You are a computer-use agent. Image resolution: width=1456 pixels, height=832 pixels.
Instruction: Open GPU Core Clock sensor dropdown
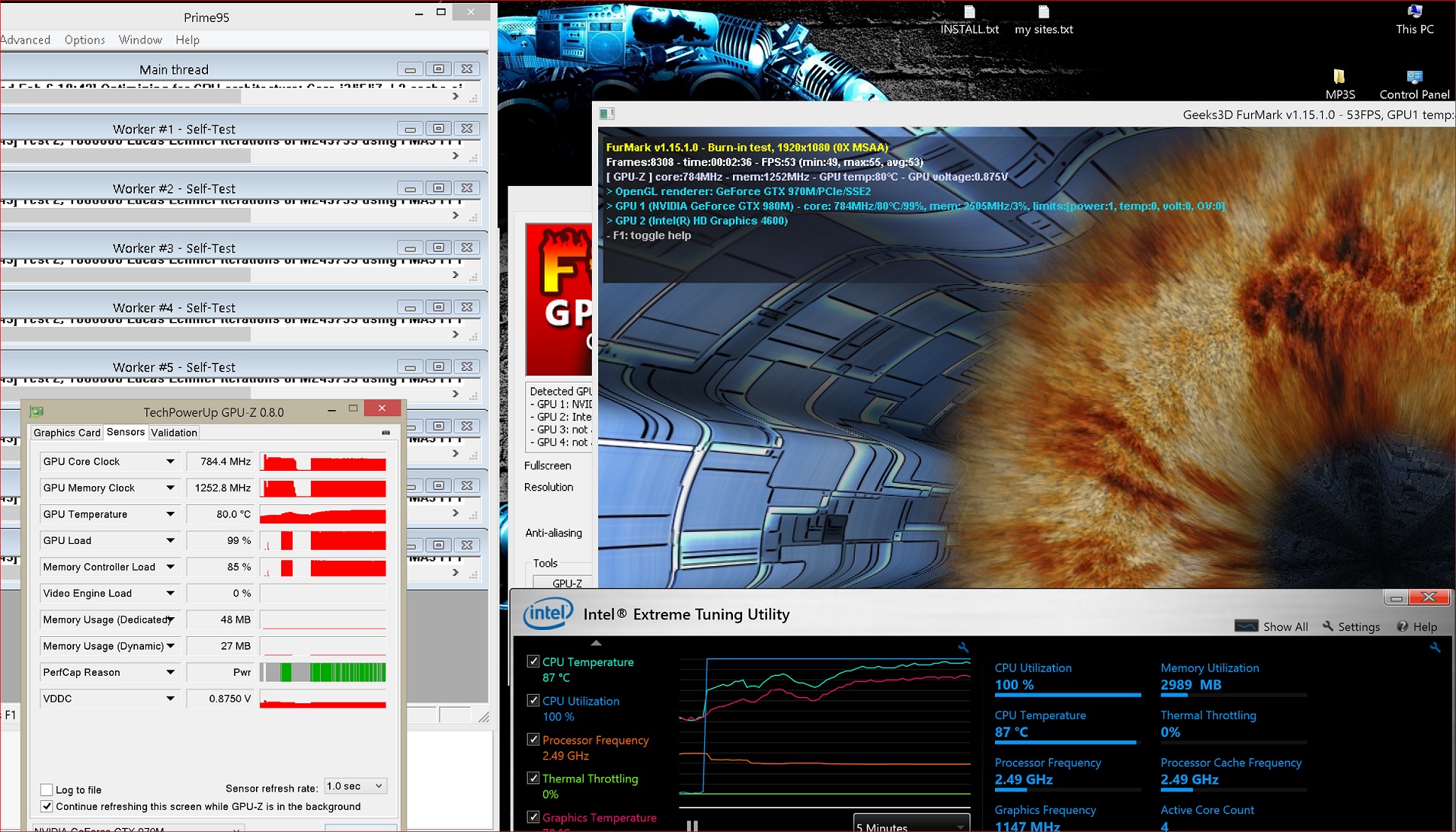(x=171, y=462)
